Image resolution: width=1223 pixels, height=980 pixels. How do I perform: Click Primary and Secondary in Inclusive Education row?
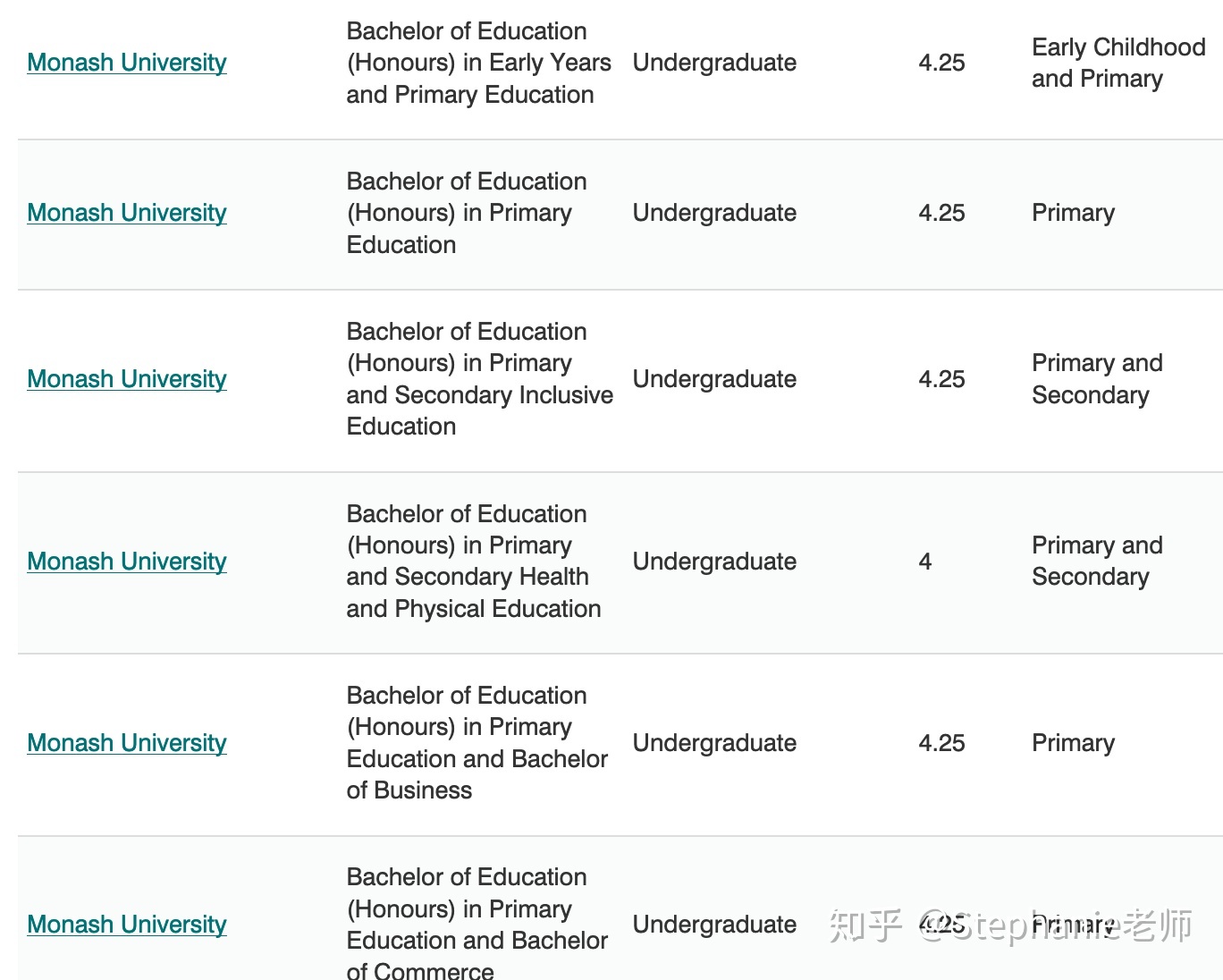tap(1097, 379)
